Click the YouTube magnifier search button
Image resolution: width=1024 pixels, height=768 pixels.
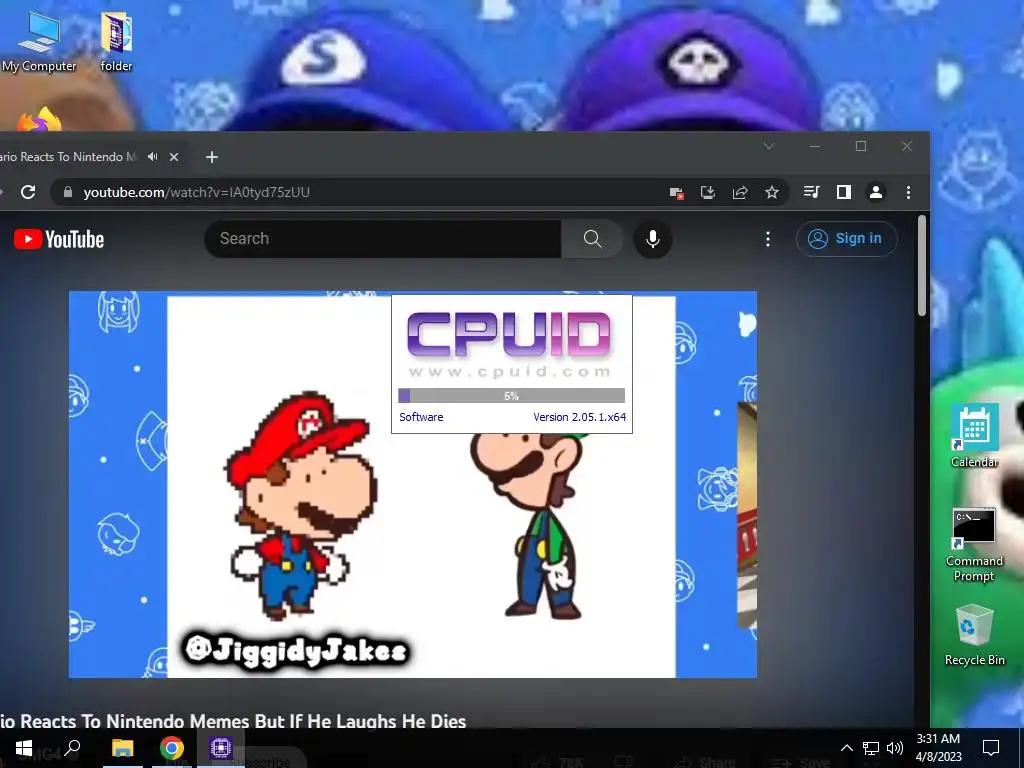point(592,238)
